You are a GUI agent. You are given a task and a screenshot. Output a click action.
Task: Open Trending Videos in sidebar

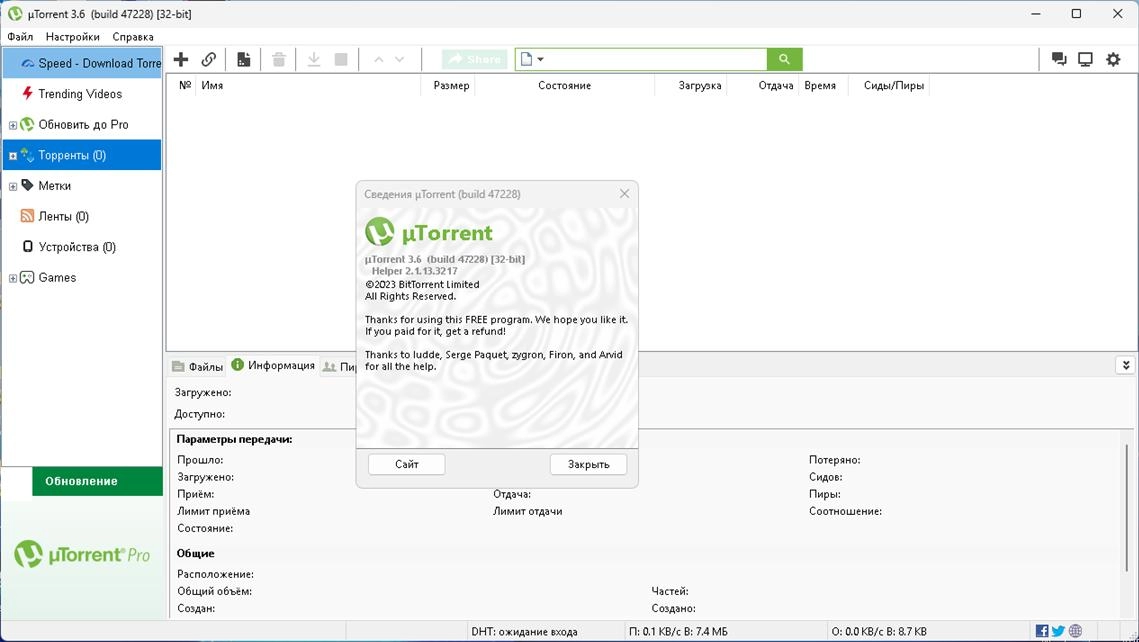[x=80, y=94]
